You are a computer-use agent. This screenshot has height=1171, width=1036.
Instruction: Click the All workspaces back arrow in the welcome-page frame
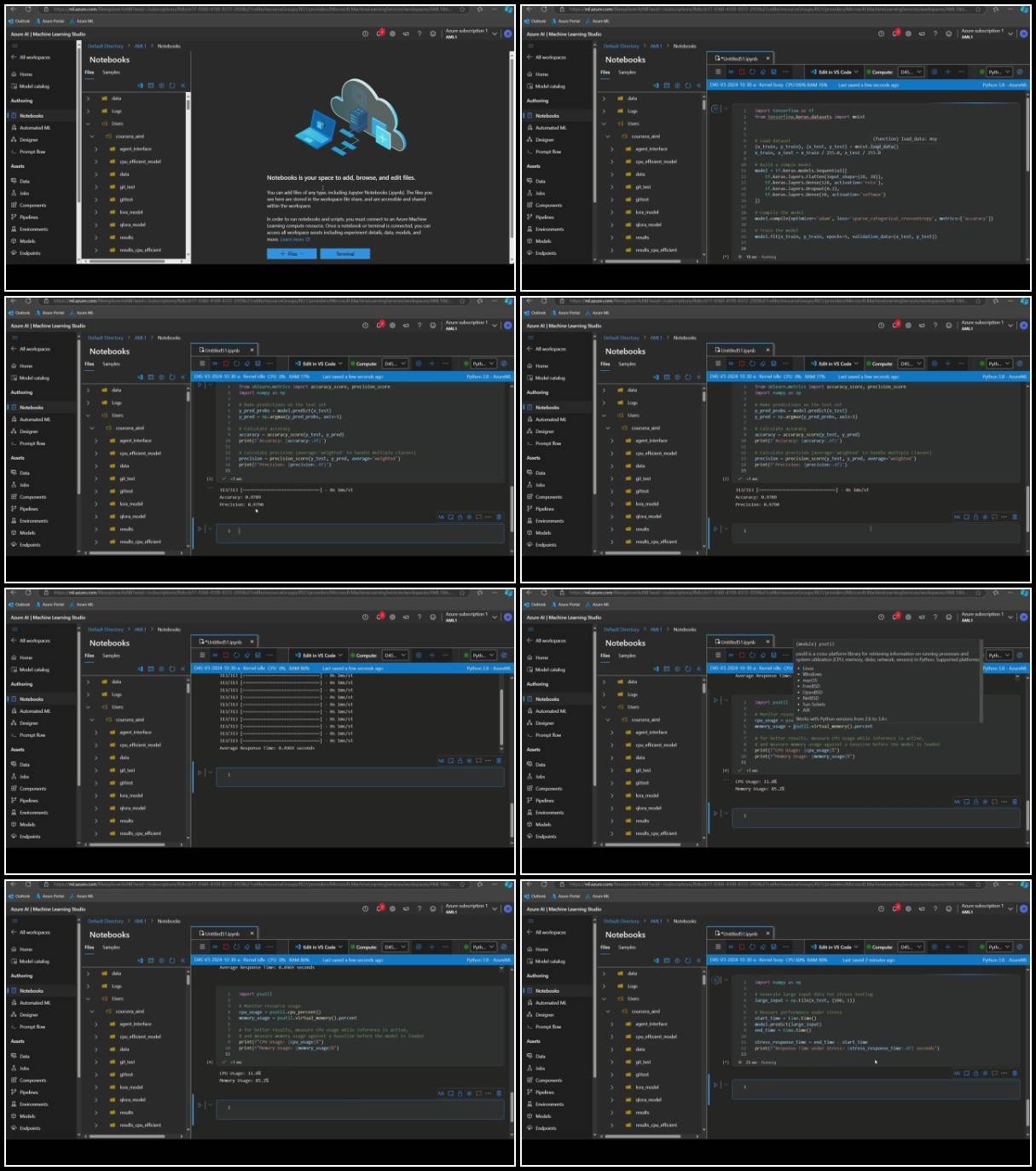click(14, 57)
